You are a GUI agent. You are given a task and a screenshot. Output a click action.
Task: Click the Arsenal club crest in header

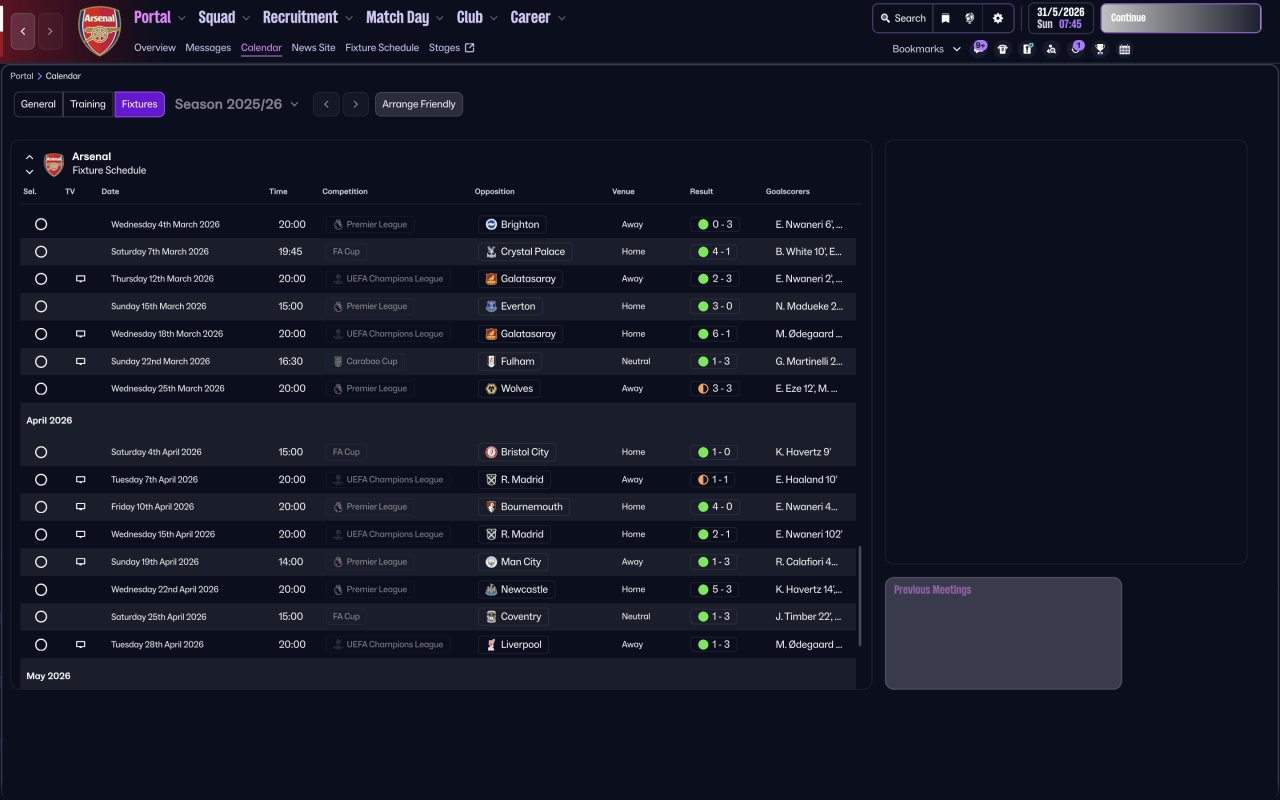[100, 31]
